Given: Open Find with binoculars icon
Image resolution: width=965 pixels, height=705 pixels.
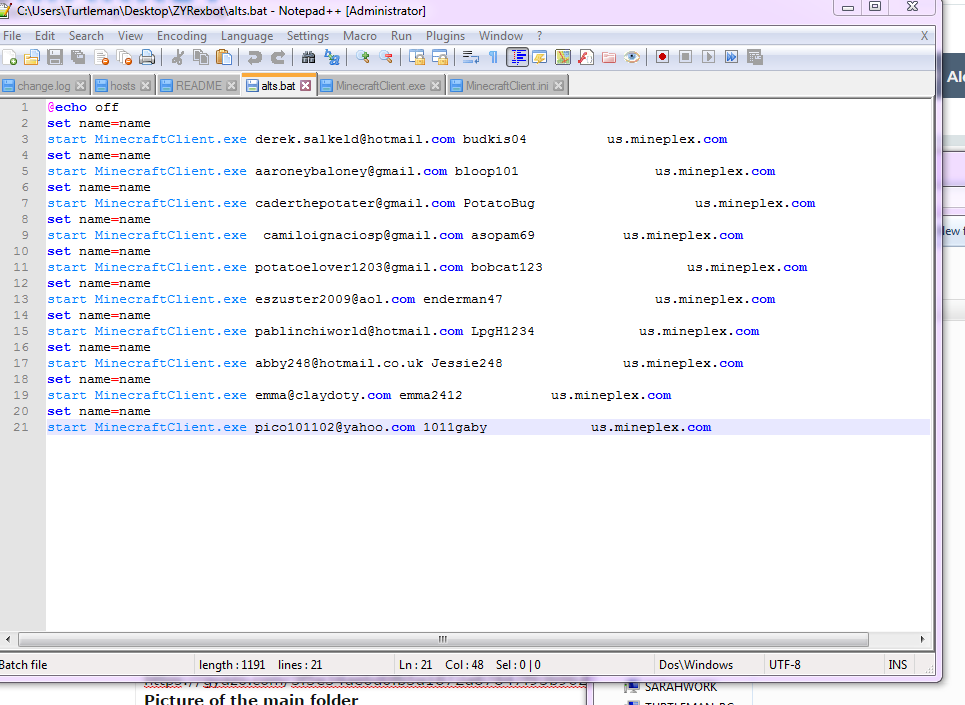Looking at the screenshot, I should pos(308,58).
